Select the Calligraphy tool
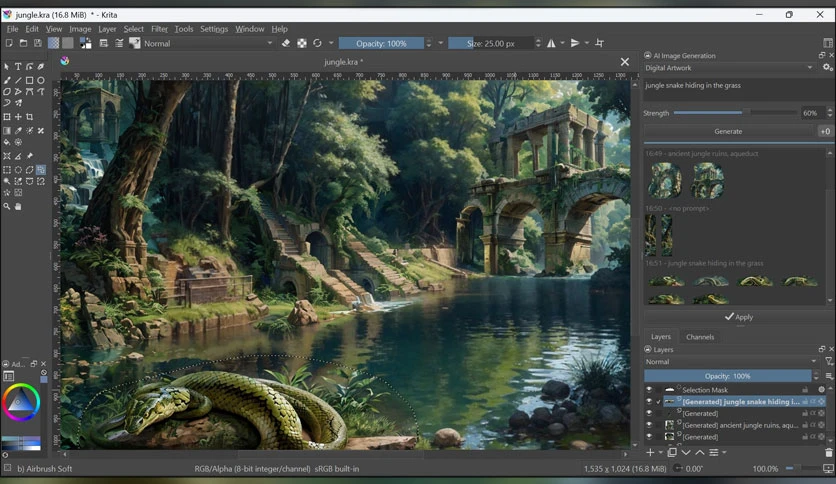 41,67
